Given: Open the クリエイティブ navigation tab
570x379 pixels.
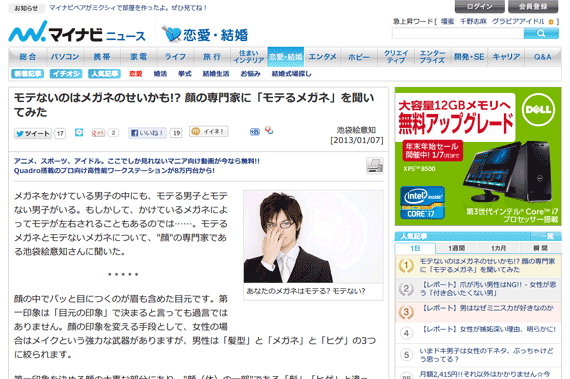Looking at the screenshot, I should click(396, 57).
